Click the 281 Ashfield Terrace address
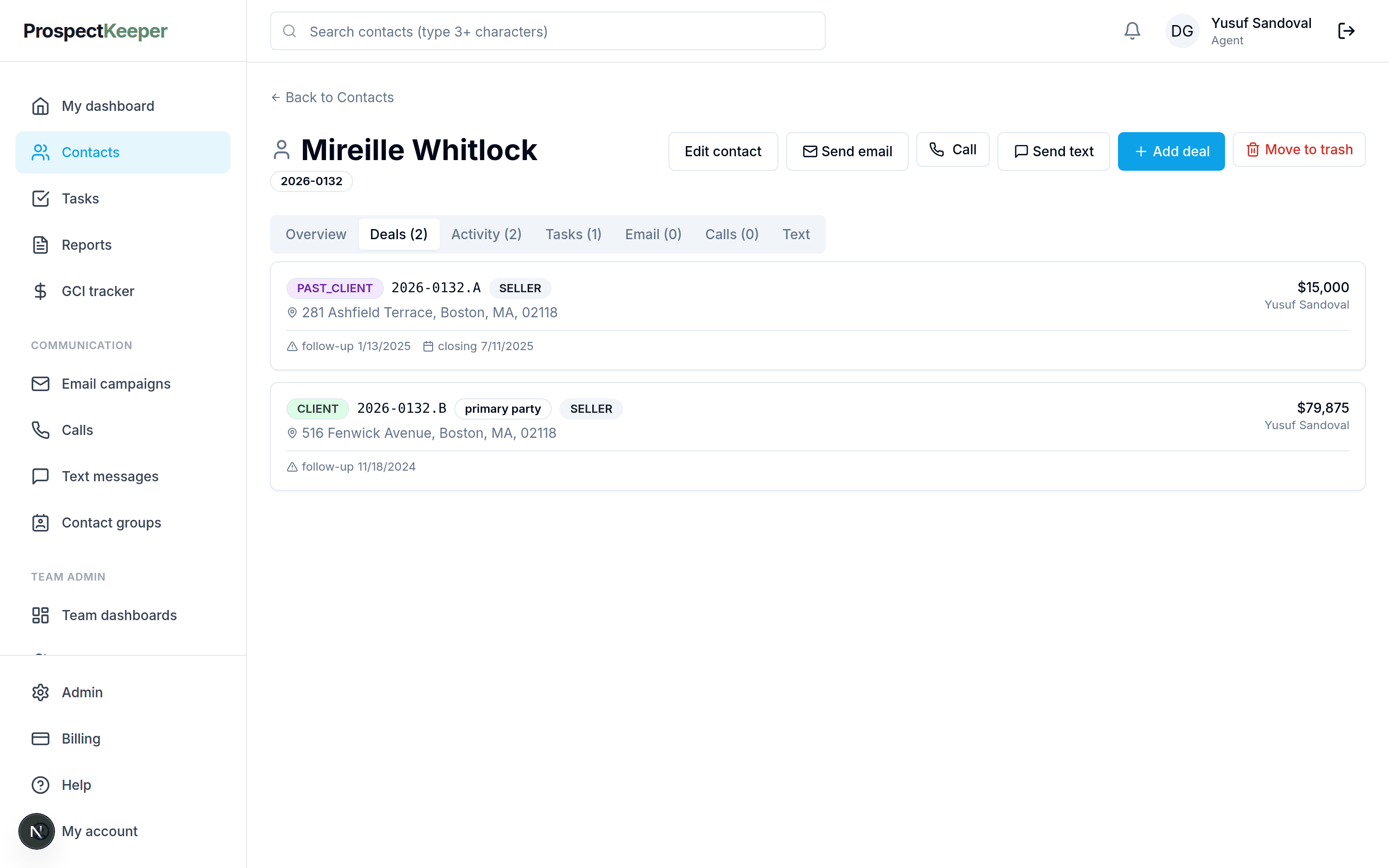 click(430, 313)
